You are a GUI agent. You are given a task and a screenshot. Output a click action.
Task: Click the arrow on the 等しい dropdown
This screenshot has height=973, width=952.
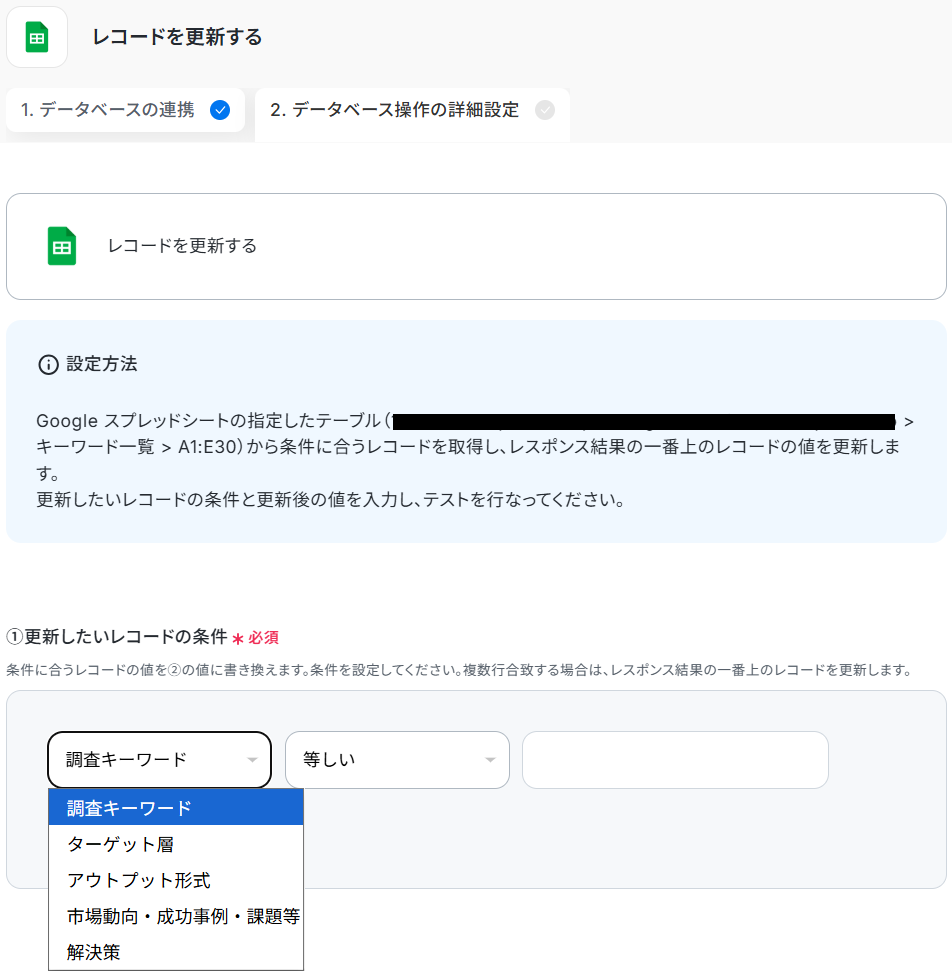pyautogui.click(x=490, y=760)
